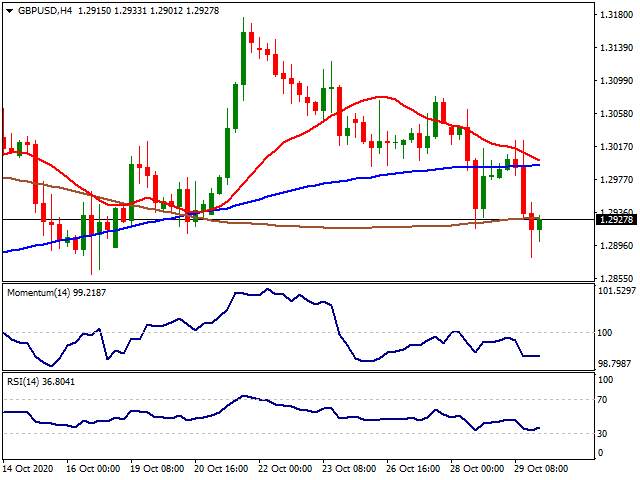This screenshot has width=640, height=480.
Task: Select the Momentum(14) 99.2187 indicator label
Action: click(57, 293)
